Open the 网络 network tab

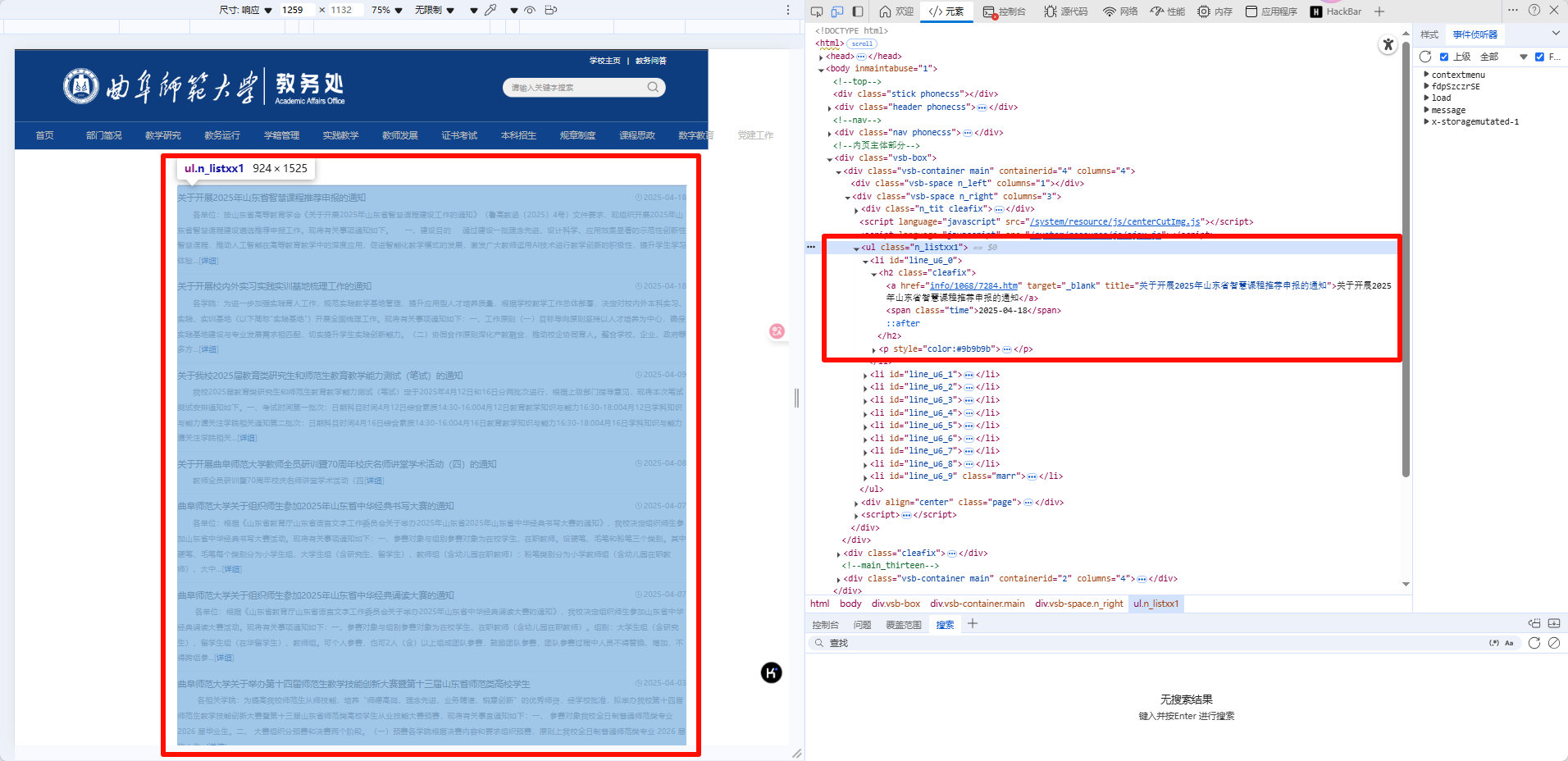tap(1120, 11)
